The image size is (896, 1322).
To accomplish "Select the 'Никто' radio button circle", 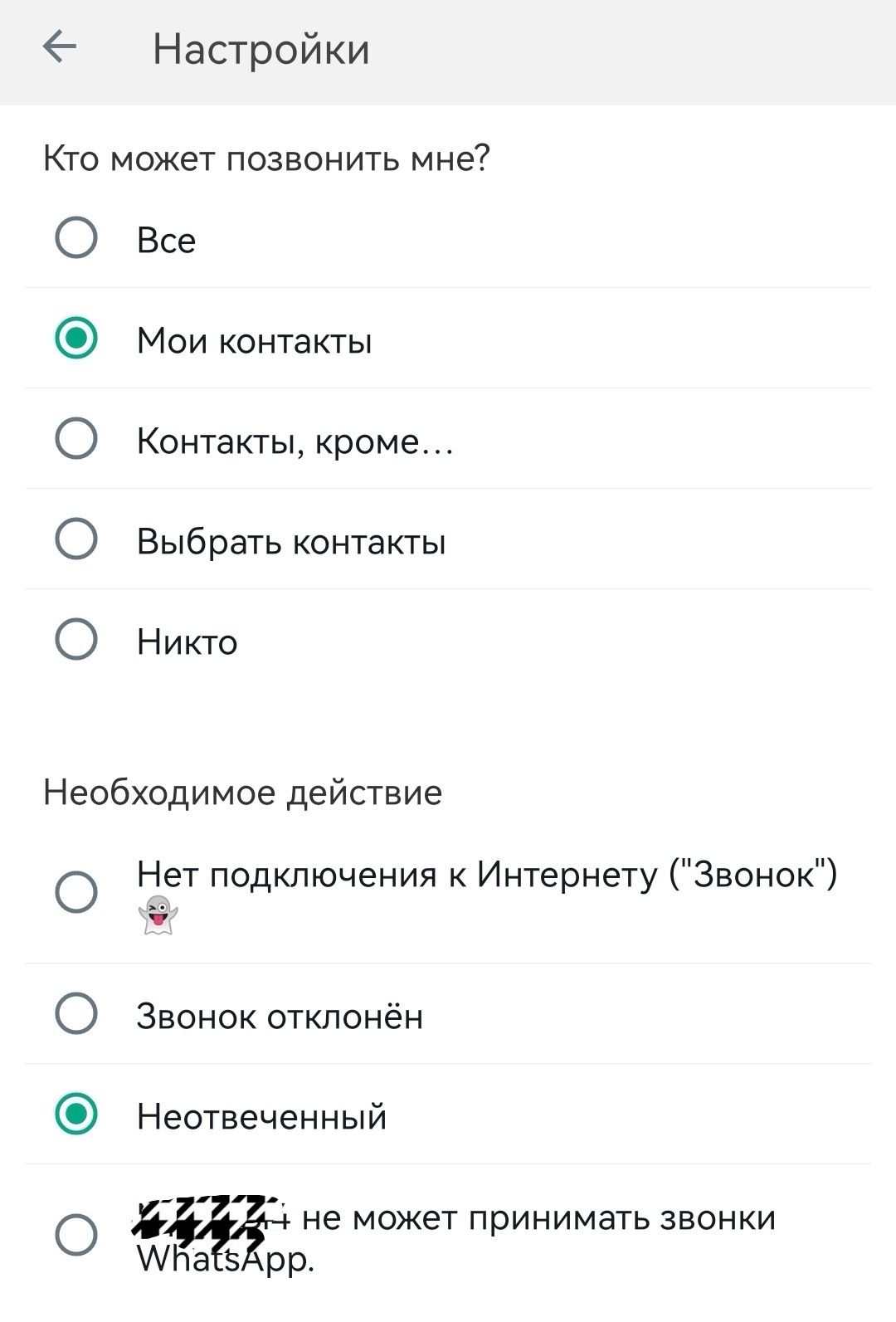I will [76, 639].
